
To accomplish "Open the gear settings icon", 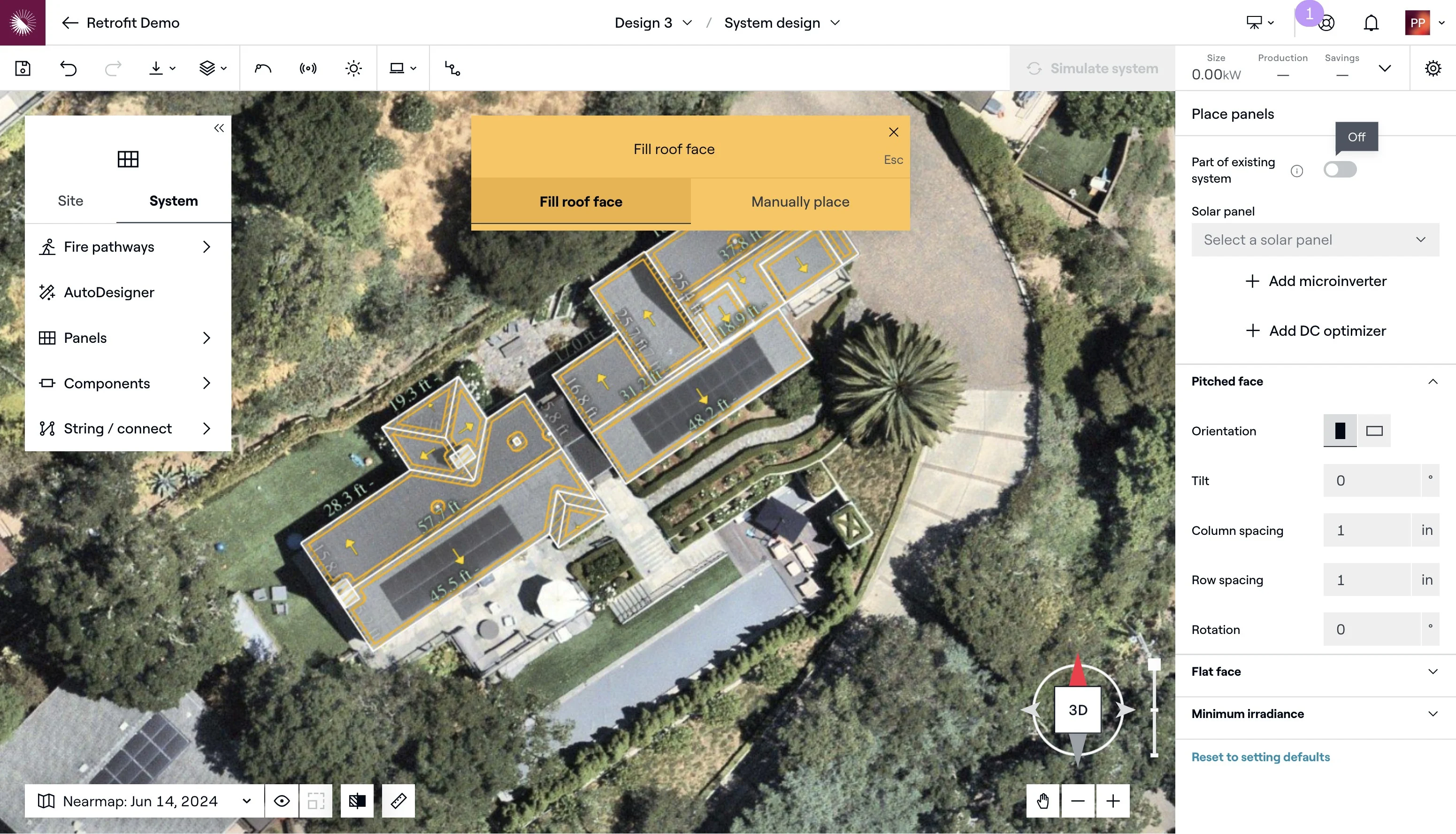I will click(x=1433, y=68).
